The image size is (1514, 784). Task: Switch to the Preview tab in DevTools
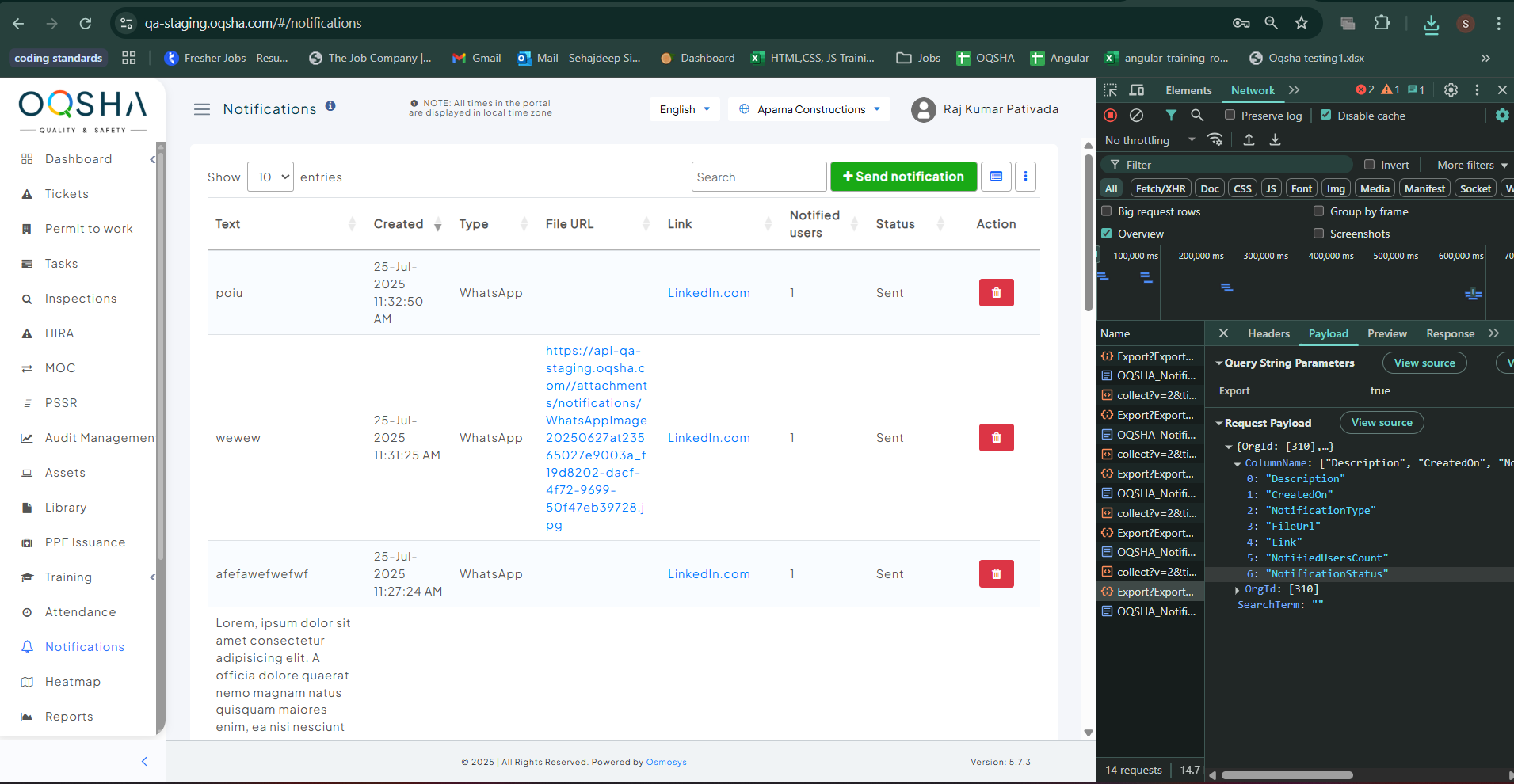1386,334
